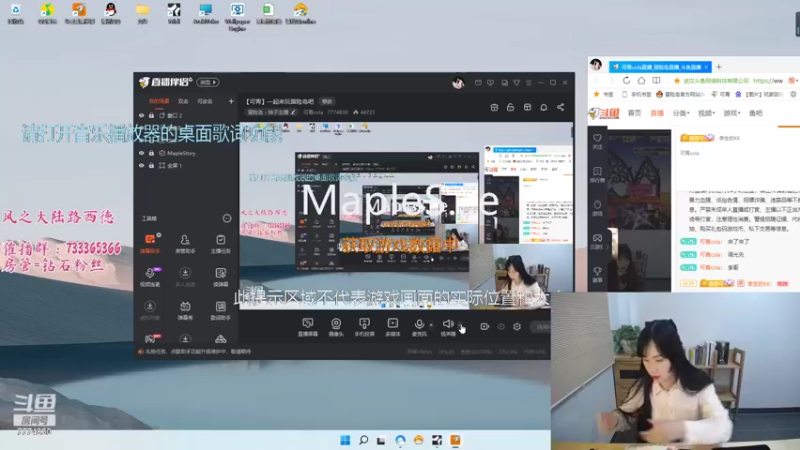800x450 pixels.
Task: Hide the 全屏1 source with eye icon
Action: [x=141, y=165]
